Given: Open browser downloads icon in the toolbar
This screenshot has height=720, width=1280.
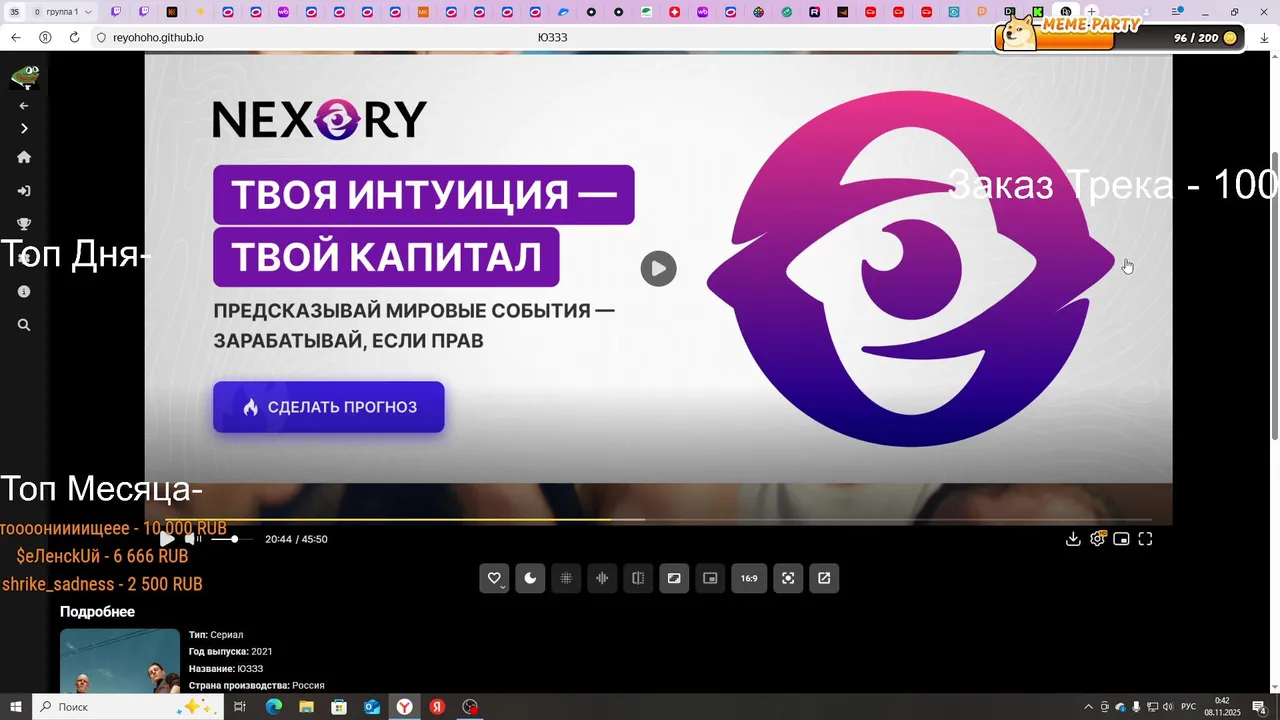Looking at the screenshot, I should coord(1265,37).
